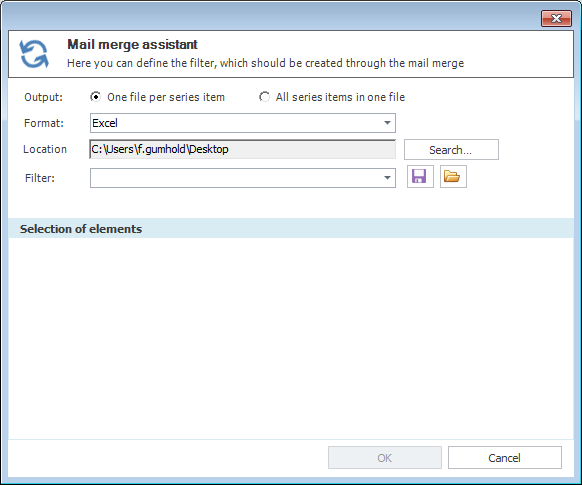
Task: Click the dialog title bar
Action: tap(271, 17)
